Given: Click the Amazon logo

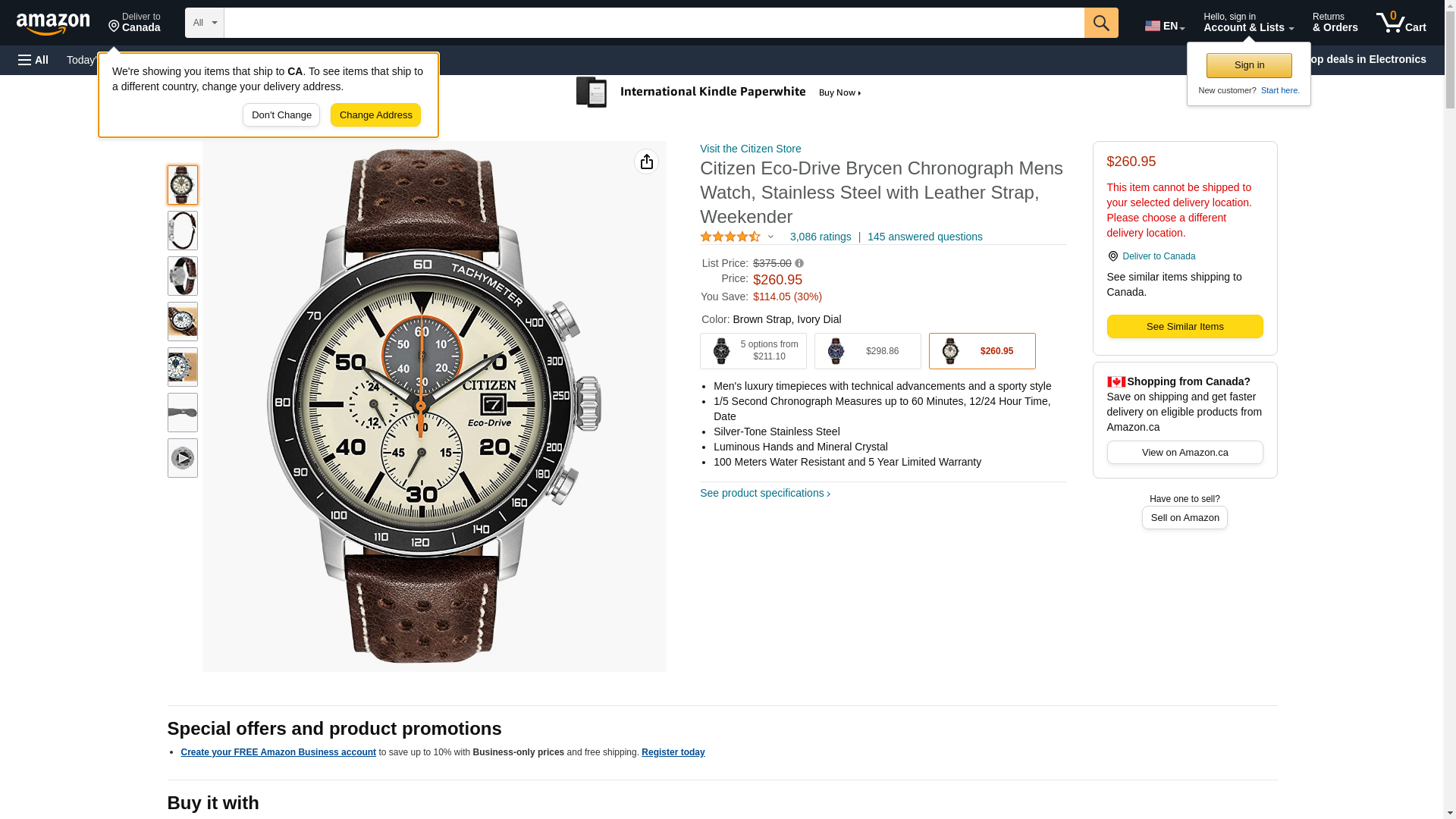Looking at the screenshot, I should pos(53,24).
